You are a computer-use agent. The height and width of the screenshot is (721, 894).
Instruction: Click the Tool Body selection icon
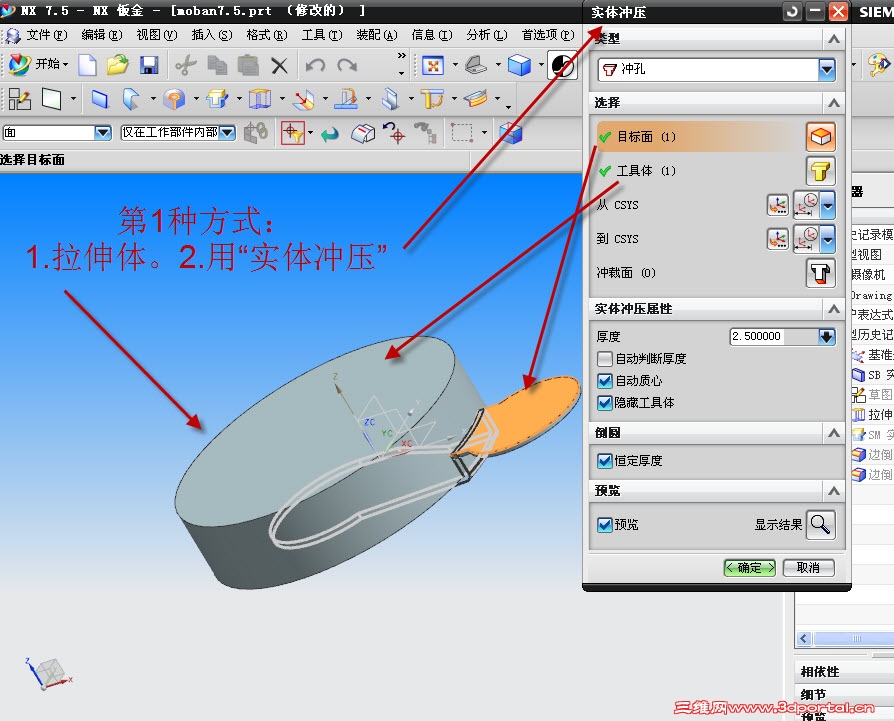pyautogui.click(x=820, y=171)
